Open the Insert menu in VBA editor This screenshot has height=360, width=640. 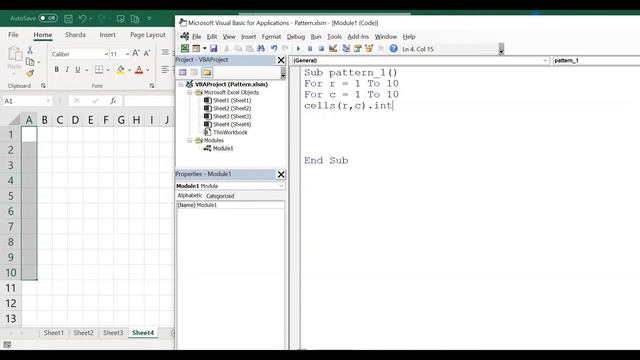(248, 37)
